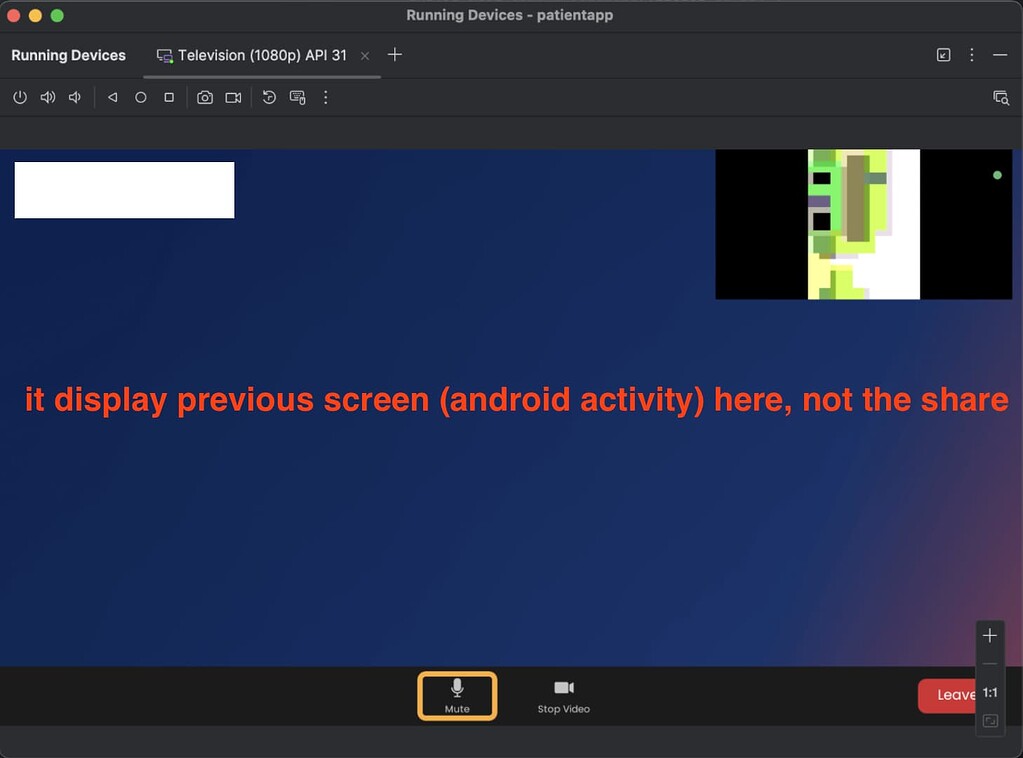This screenshot has width=1023, height=758.
Task: Select the Running Devices panel title
Action: [x=67, y=55]
